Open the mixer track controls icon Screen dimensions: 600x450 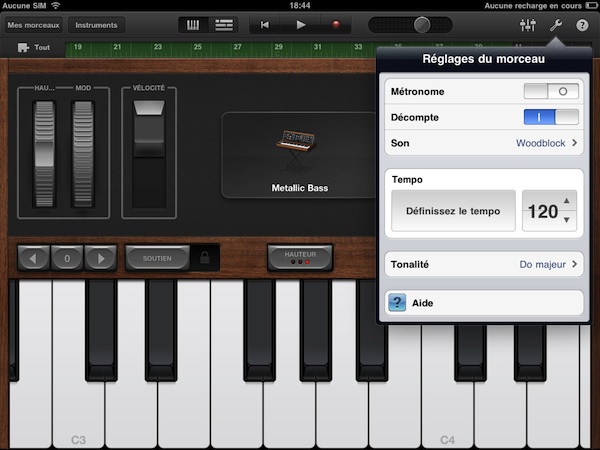point(527,25)
